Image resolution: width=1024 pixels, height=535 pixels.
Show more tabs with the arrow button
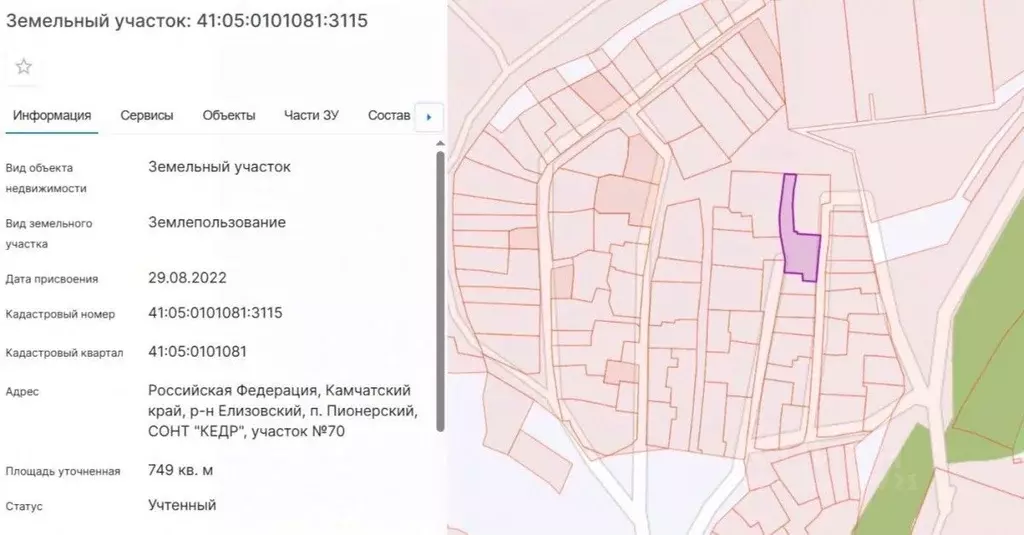[429, 117]
